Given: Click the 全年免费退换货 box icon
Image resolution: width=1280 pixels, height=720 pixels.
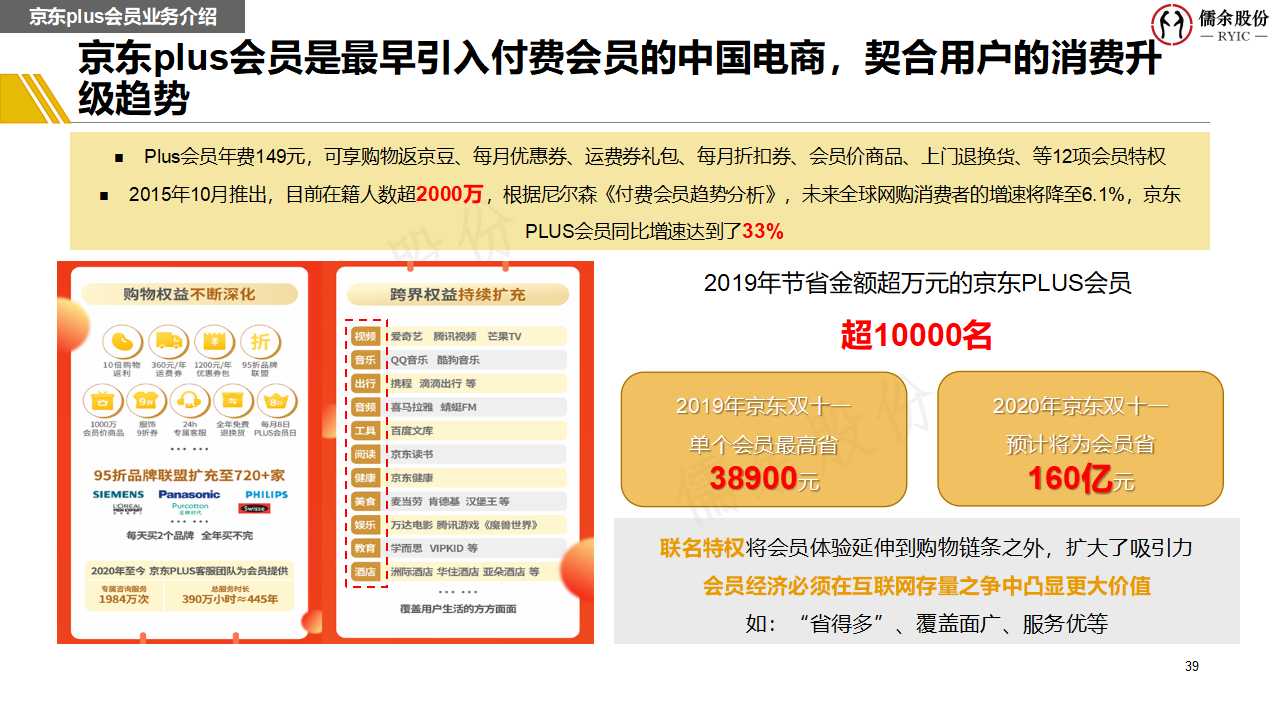Looking at the screenshot, I should [x=232, y=402].
